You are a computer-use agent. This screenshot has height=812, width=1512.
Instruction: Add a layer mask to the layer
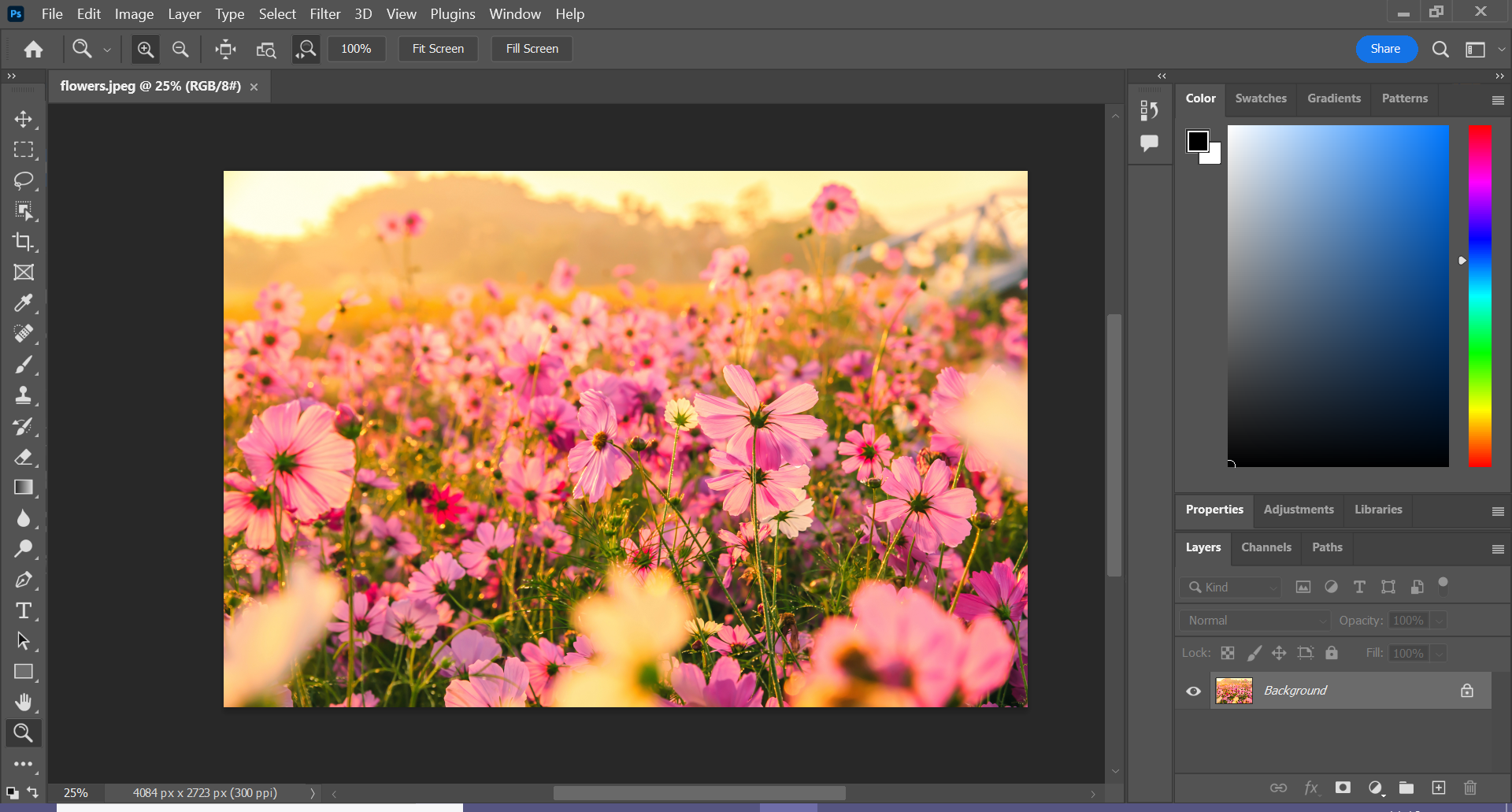[1343, 788]
